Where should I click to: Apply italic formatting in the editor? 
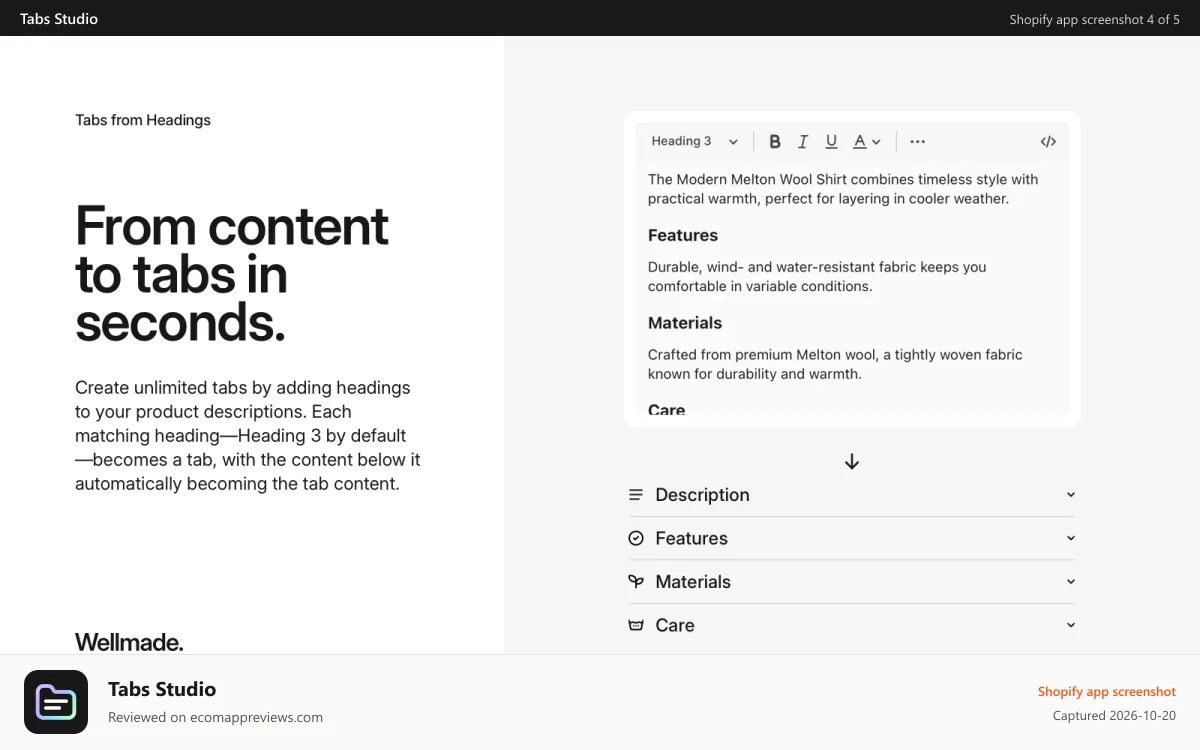click(x=803, y=142)
